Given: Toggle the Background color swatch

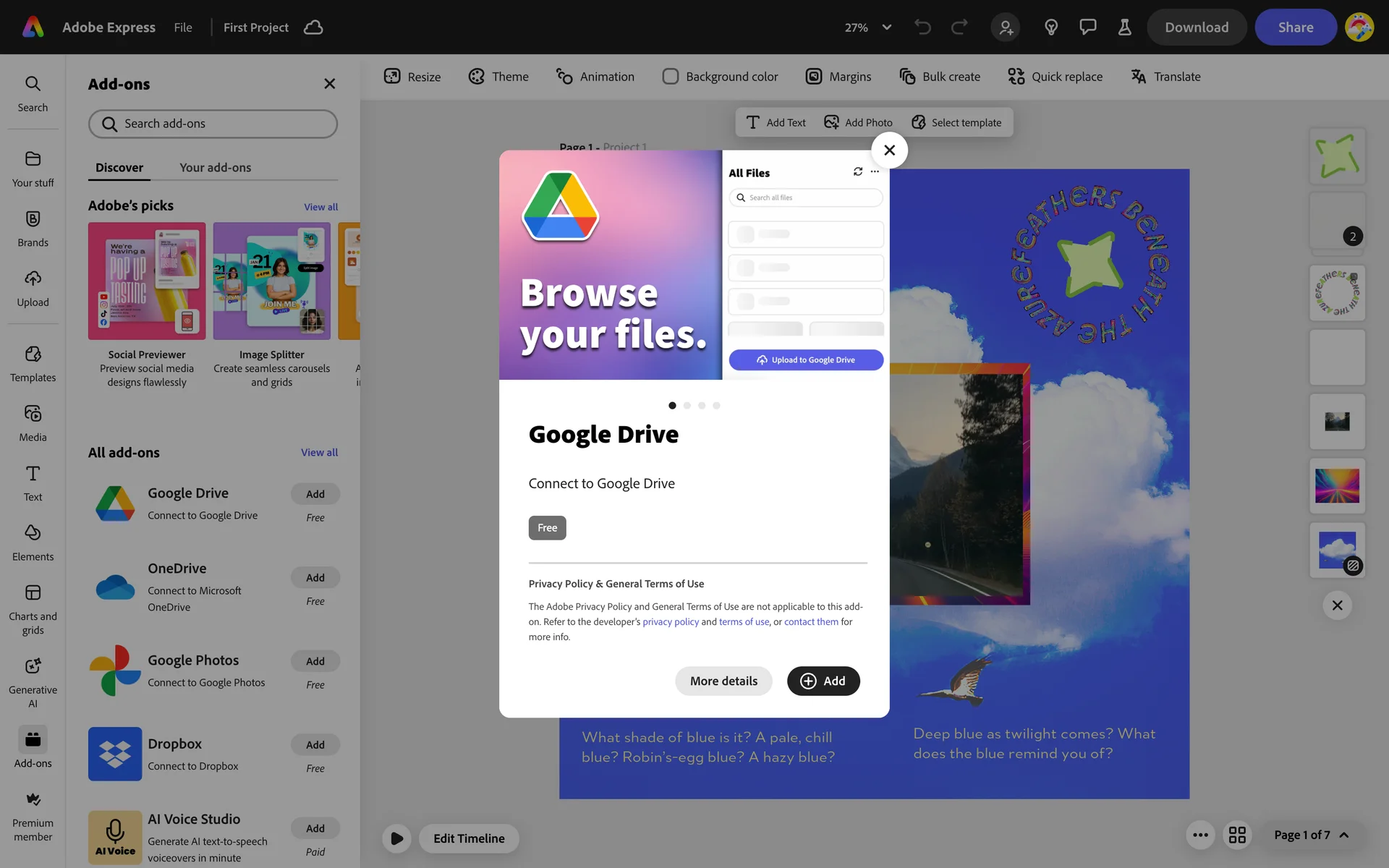Looking at the screenshot, I should click(670, 77).
